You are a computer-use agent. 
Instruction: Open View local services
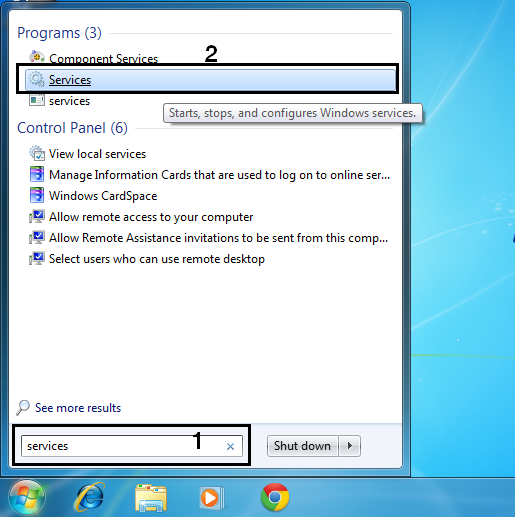pos(97,154)
